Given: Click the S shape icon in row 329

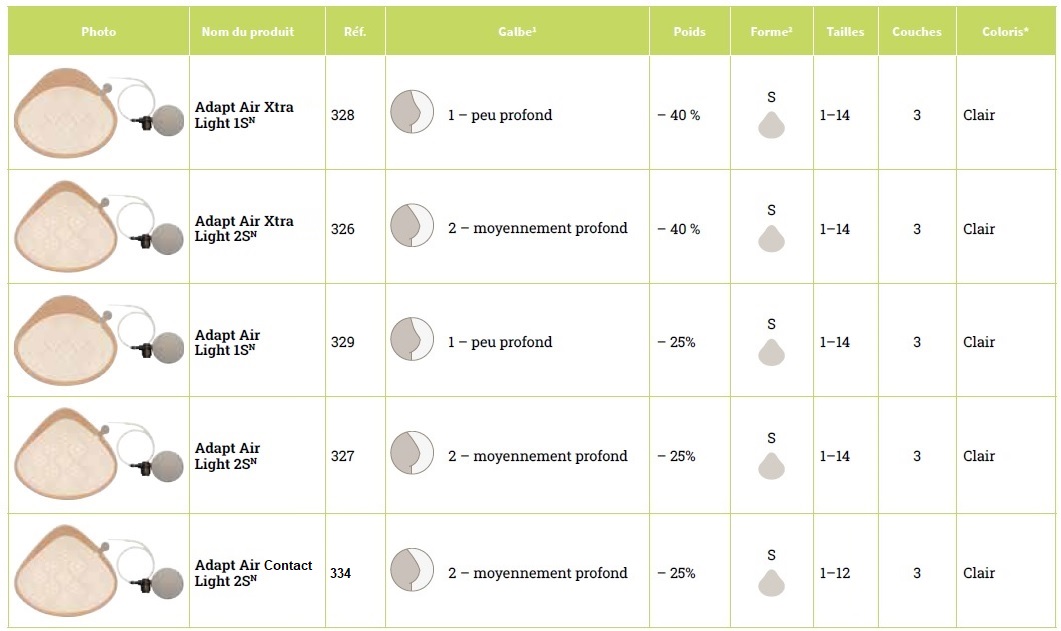Looking at the screenshot, I should [x=771, y=352].
